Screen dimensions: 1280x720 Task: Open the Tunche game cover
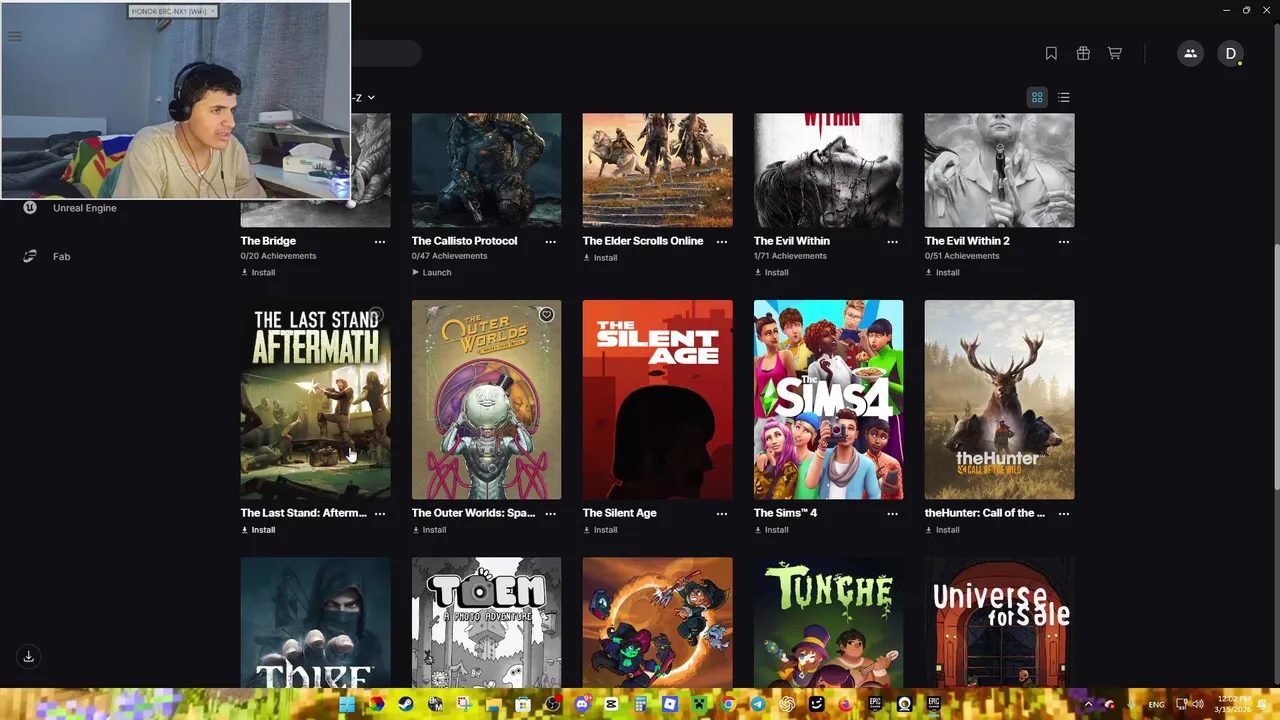click(x=829, y=623)
